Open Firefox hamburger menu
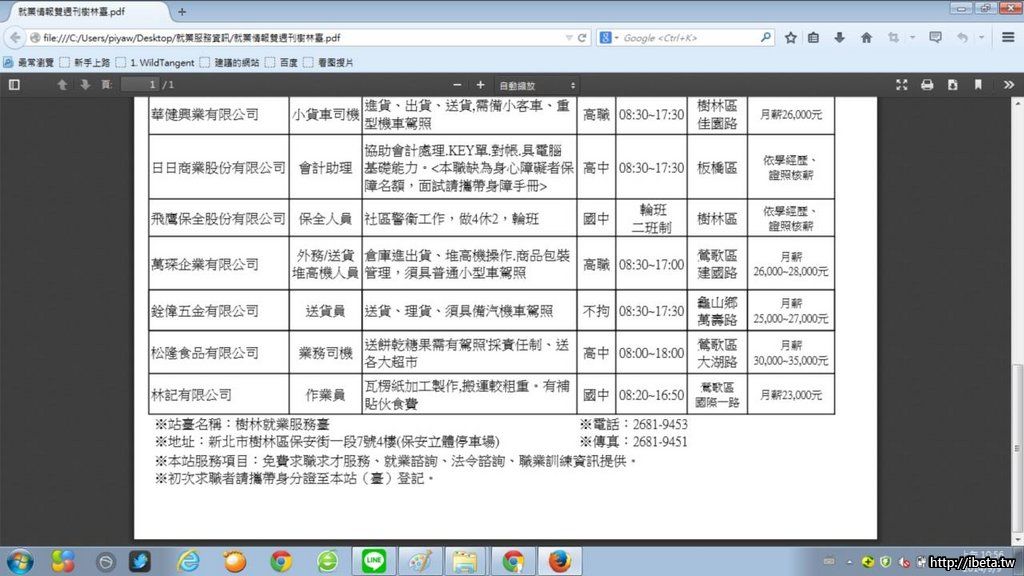This screenshot has height=576, width=1024. 1008,38
